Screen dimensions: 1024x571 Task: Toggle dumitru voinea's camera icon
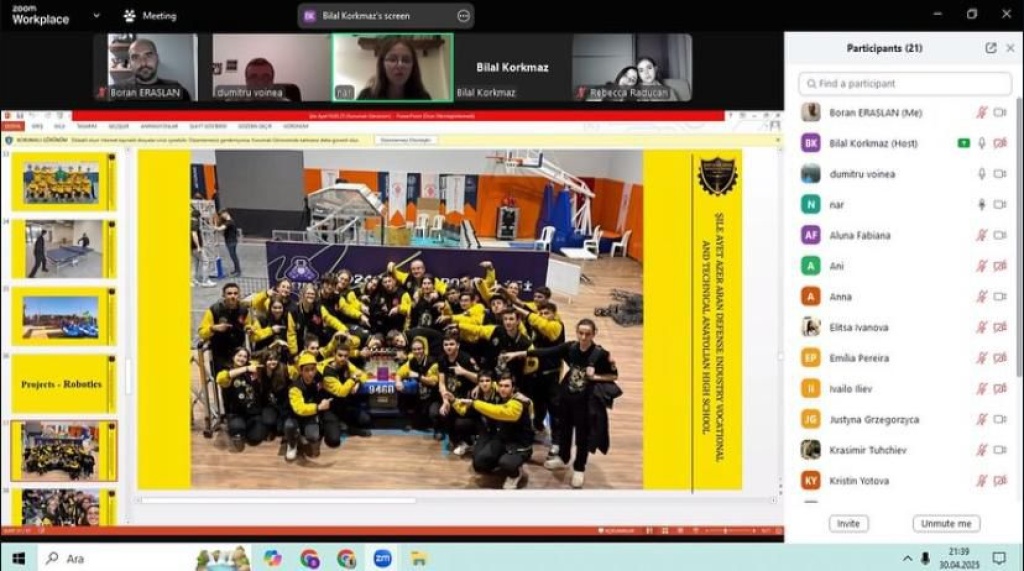(x=999, y=174)
